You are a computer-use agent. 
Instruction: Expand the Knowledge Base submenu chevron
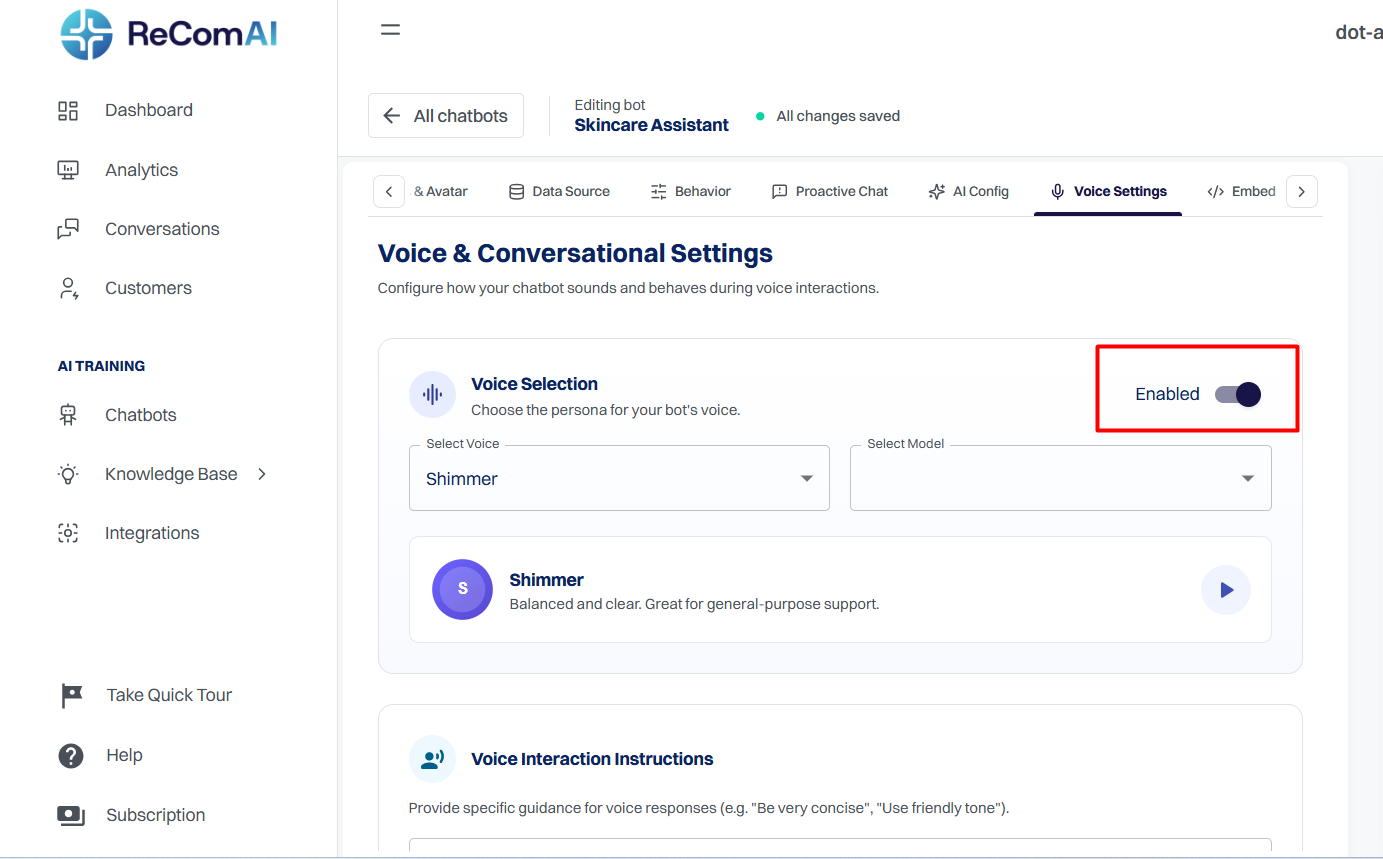click(x=262, y=474)
